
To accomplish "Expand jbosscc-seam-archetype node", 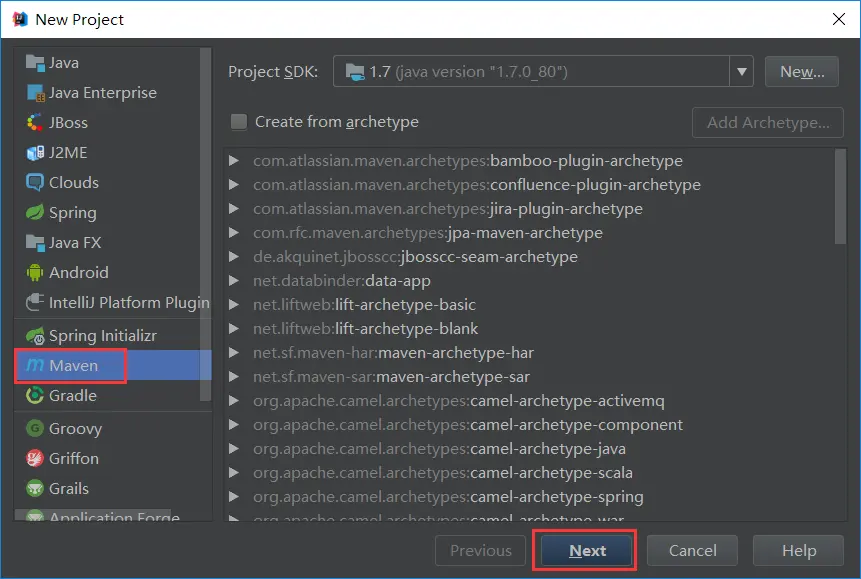I will 234,257.
